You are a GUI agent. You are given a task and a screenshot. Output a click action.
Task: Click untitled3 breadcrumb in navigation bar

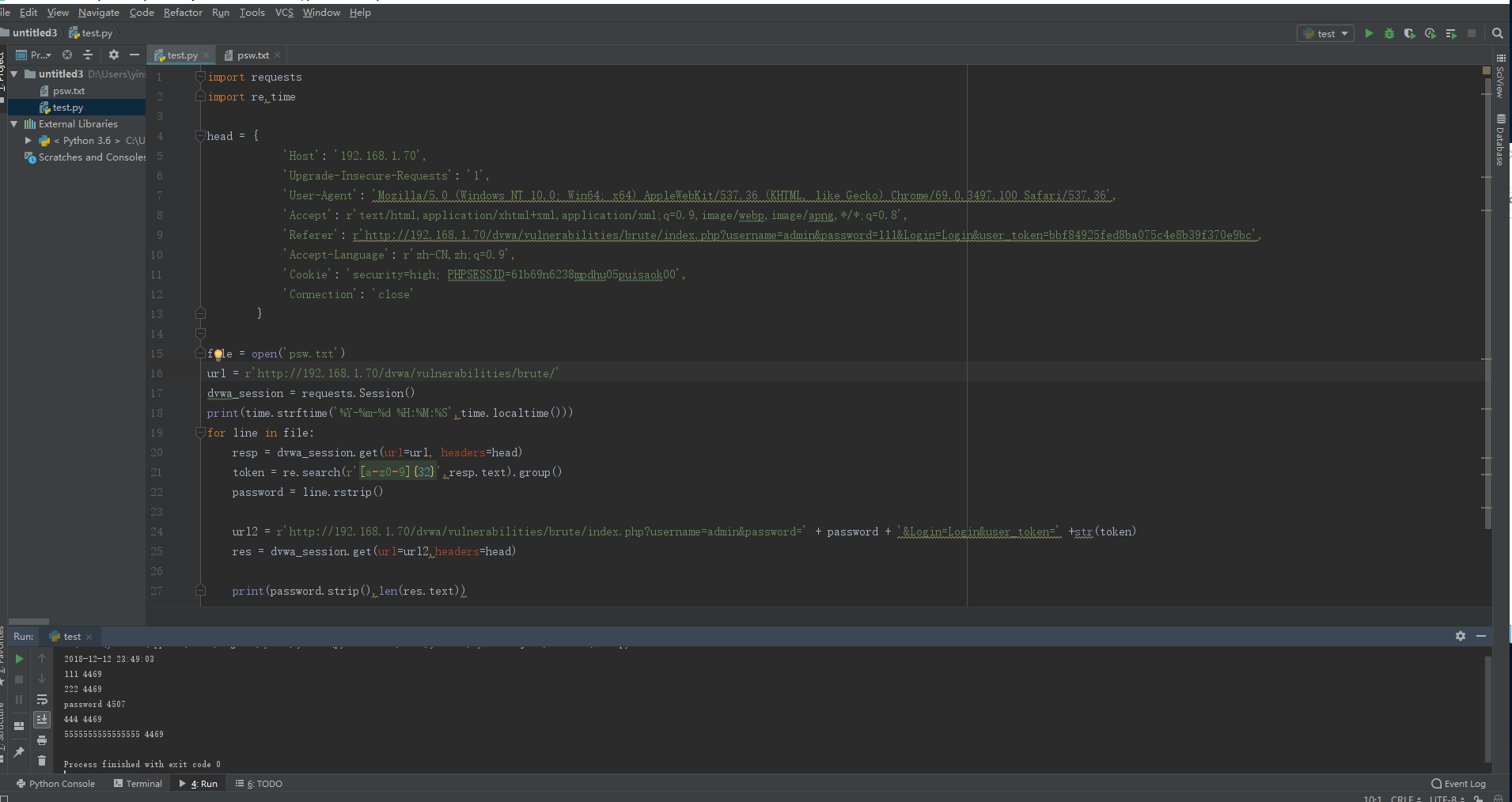point(29,33)
